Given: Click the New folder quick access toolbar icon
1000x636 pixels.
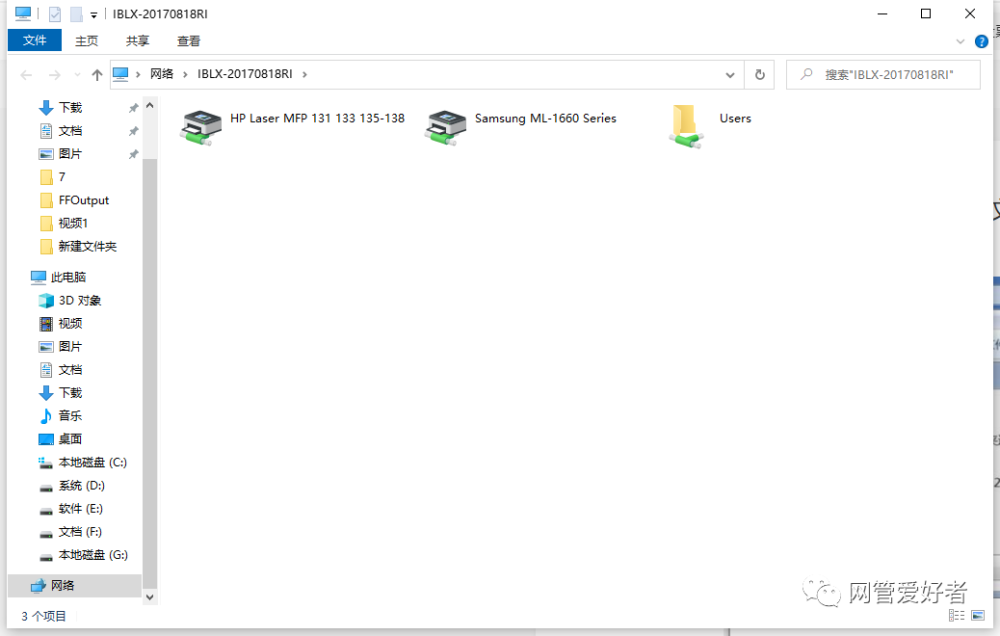Looking at the screenshot, I should click(76, 14).
